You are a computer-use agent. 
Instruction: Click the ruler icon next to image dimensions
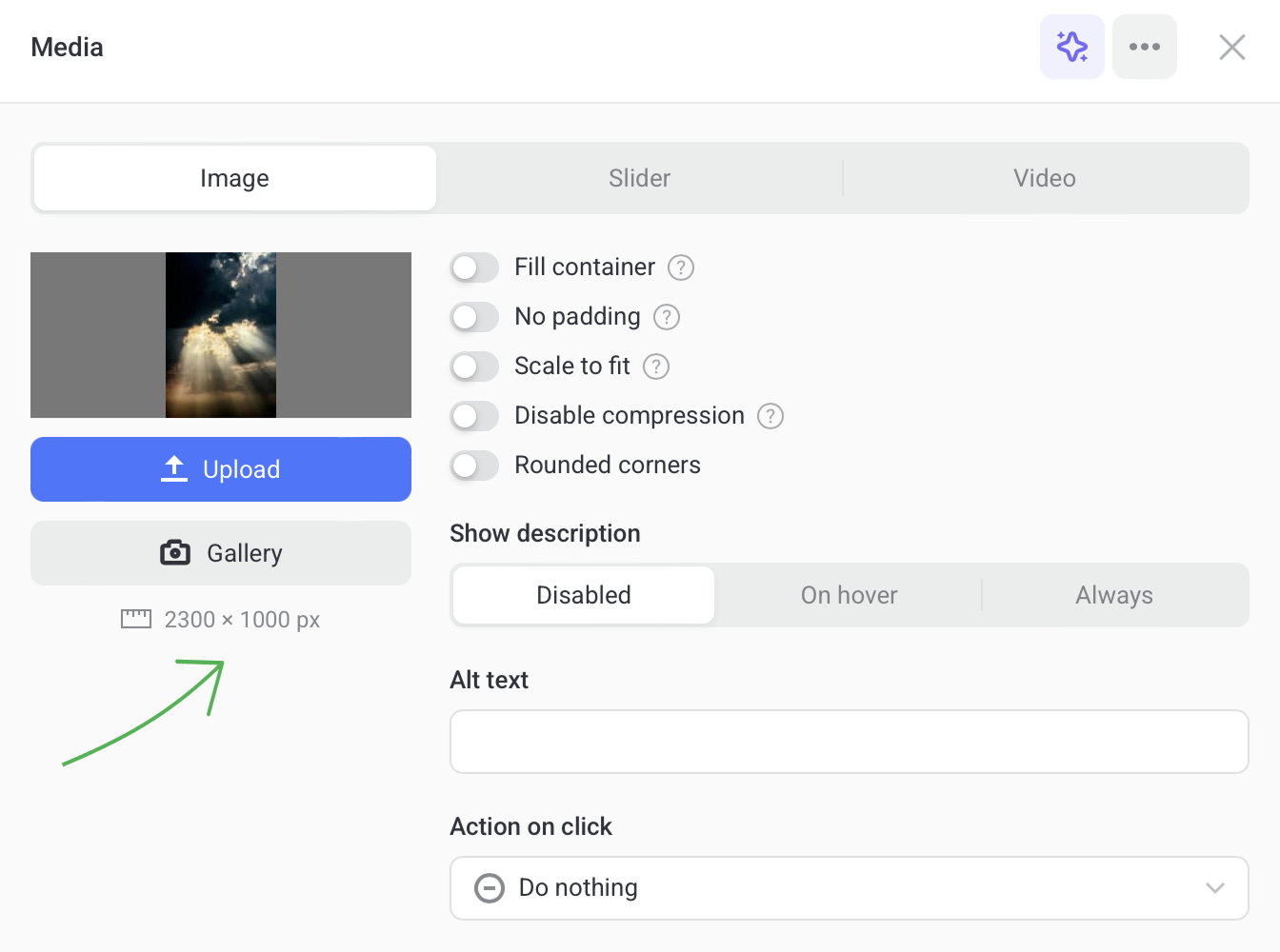[136, 620]
